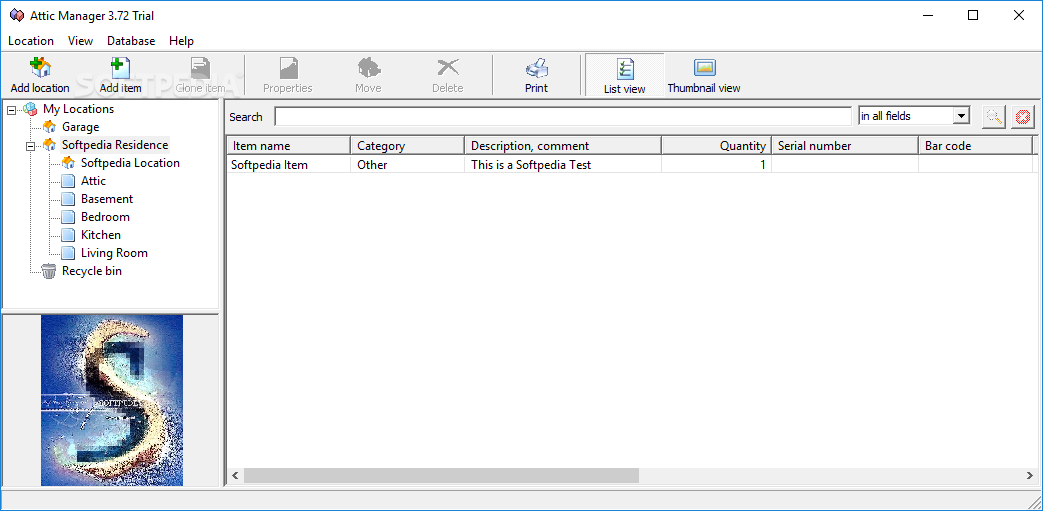This screenshot has height=511, width=1043.
Task: Sort by the Category column header
Action: tap(408, 146)
